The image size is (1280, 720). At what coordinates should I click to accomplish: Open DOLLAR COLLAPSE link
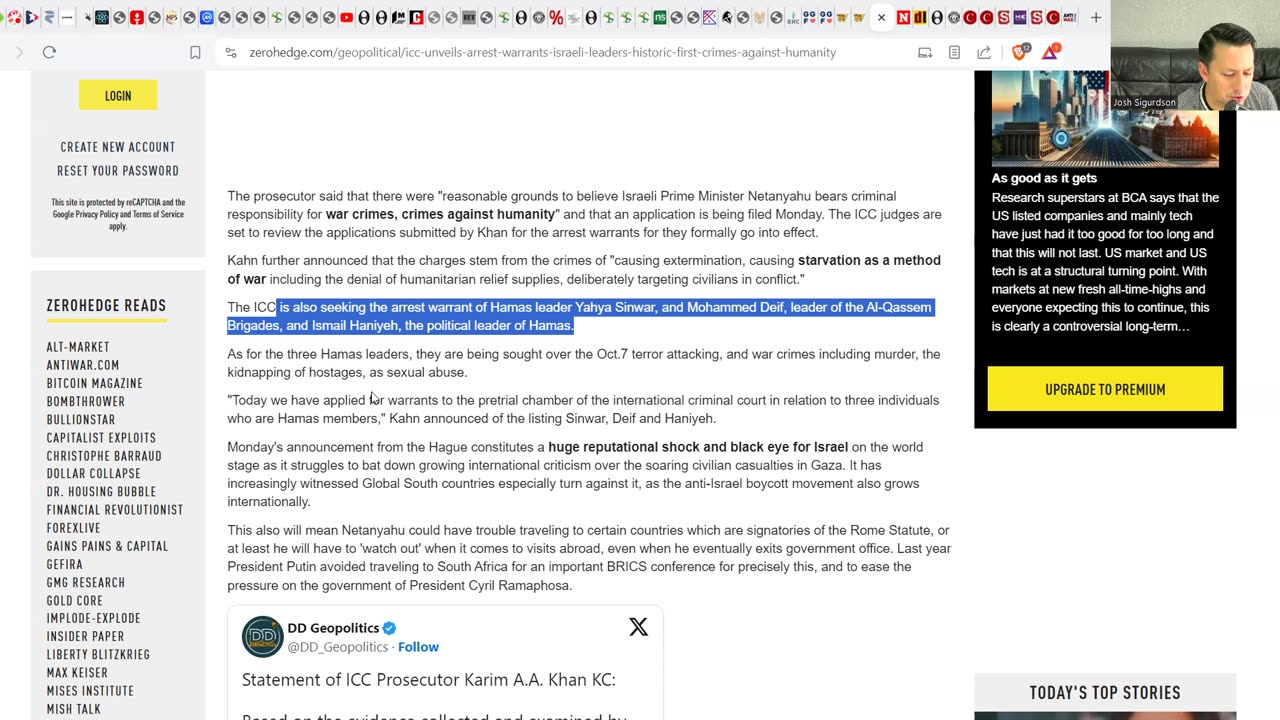tap(94, 474)
